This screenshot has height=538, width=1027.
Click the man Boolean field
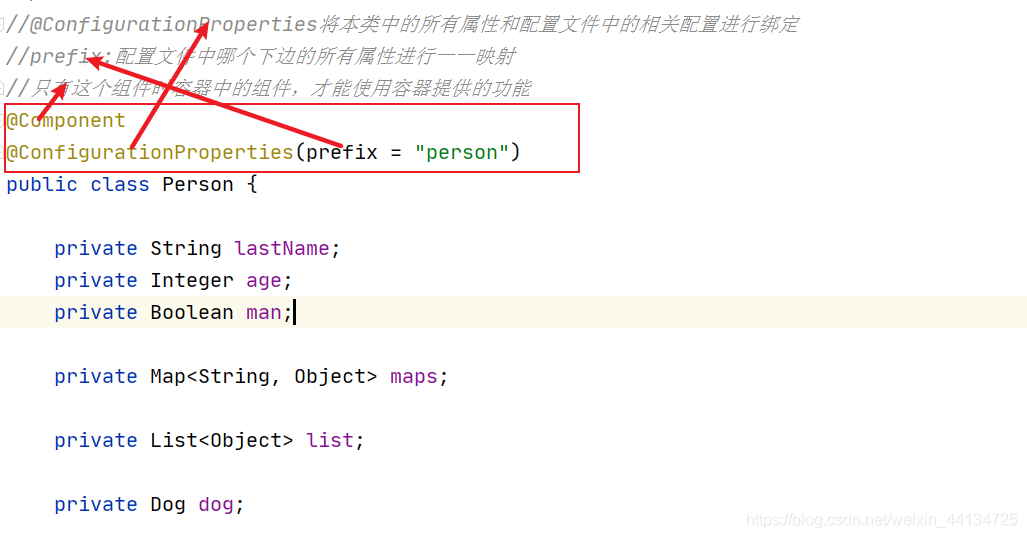click(x=264, y=313)
